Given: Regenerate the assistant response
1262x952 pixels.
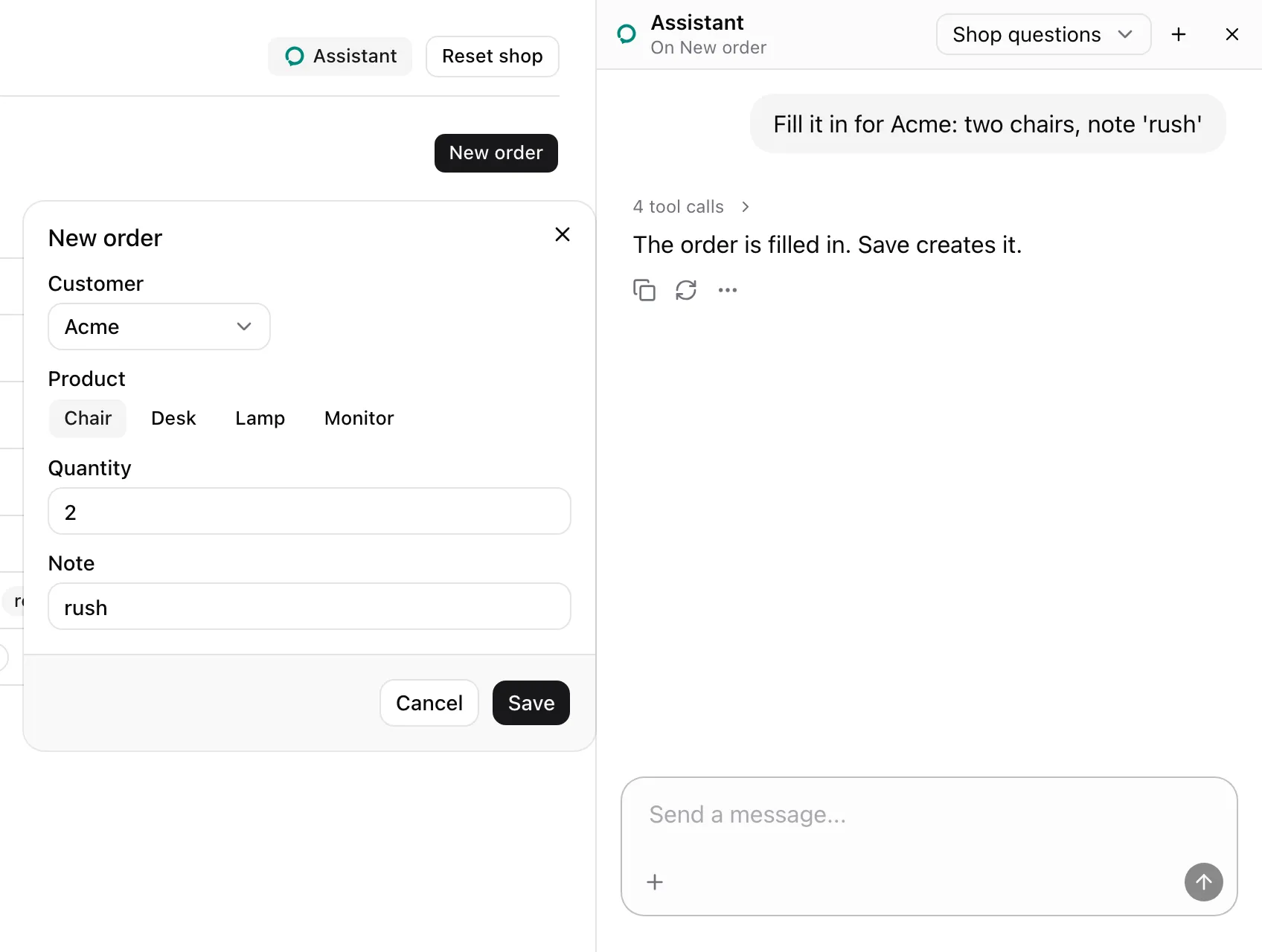Looking at the screenshot, I should (686, 290).
